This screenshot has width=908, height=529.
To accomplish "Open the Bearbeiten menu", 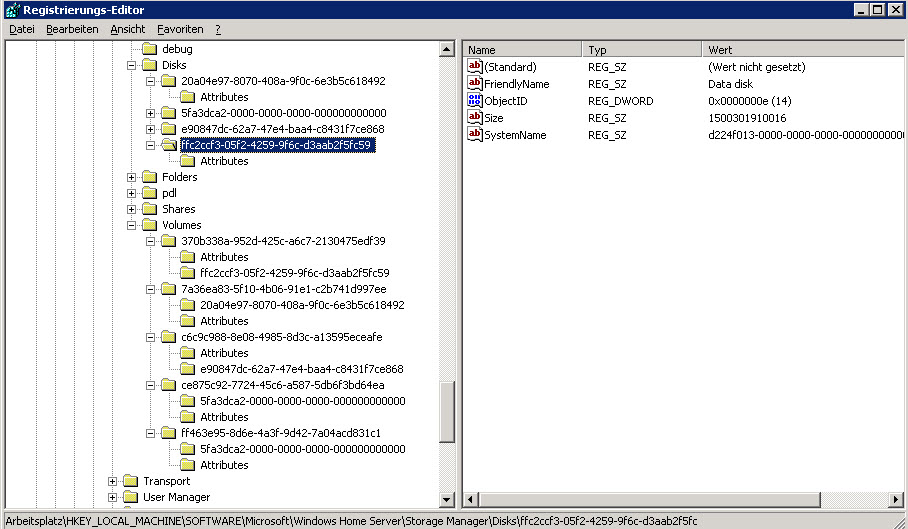I will click(x=72, y=29).
